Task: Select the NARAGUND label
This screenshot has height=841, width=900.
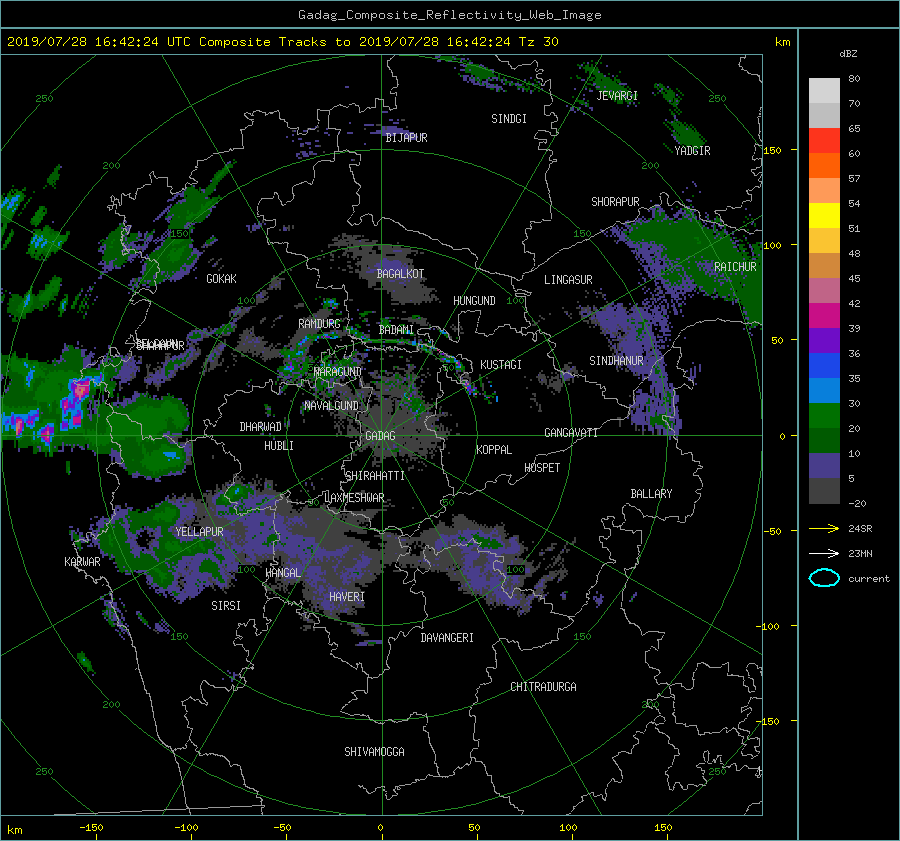Action: (x=338, y=372)
